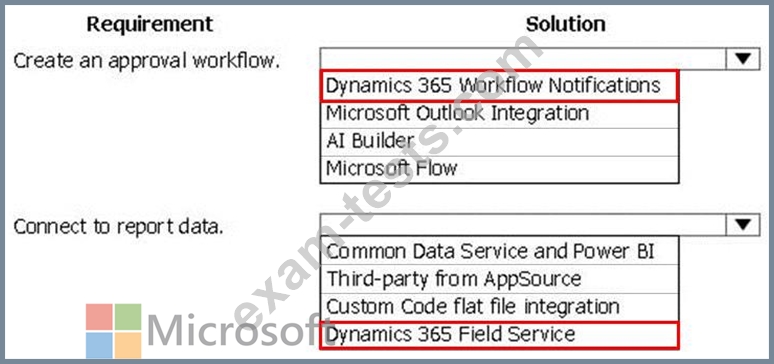Click the Microsoft four-square logo
Screen dimensions: 774x364
tap(114, 331)
